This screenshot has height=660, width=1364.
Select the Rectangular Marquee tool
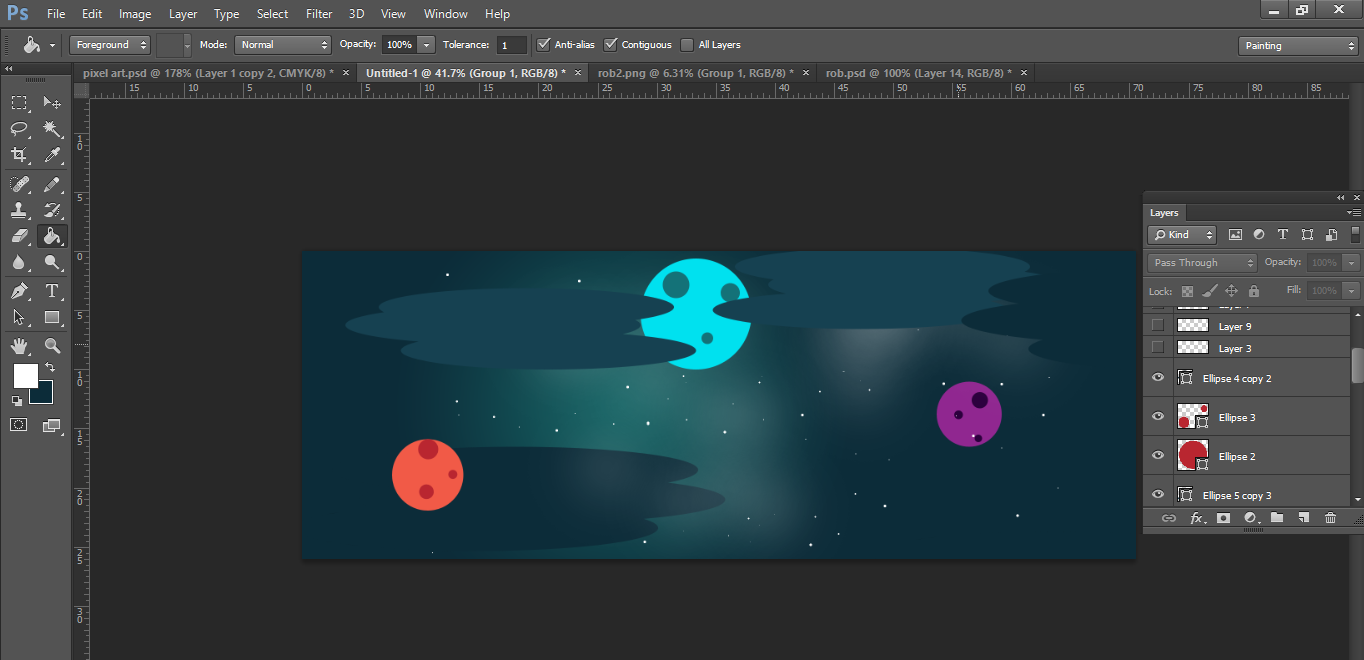(19, 102)
